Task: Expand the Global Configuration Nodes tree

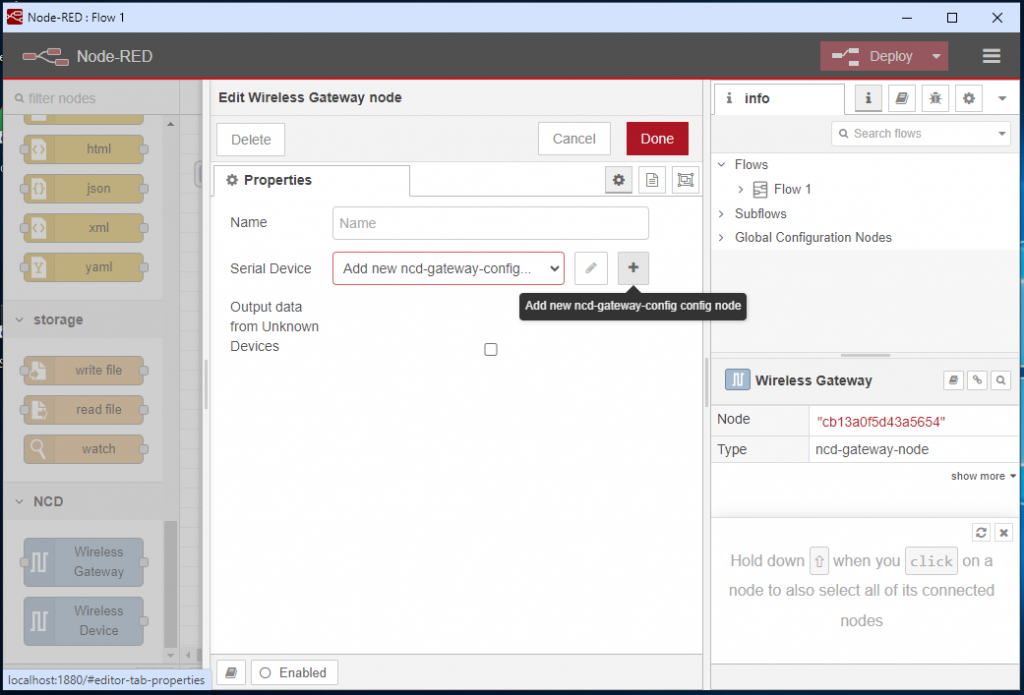Action: [x=722, y=238]
